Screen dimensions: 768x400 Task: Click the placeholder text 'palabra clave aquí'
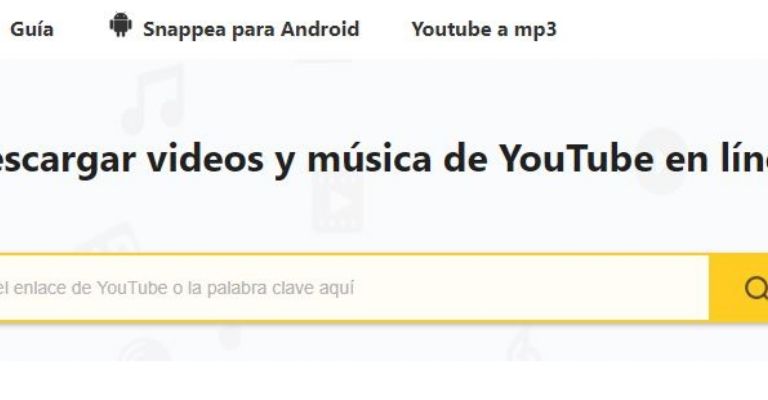click(x=280, y=288)
